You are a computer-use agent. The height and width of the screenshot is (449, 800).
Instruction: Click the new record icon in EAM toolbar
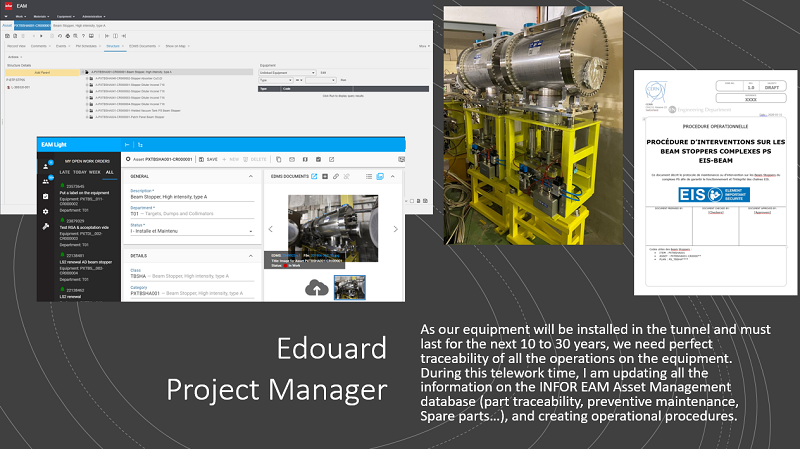click(x=15, y=36)
